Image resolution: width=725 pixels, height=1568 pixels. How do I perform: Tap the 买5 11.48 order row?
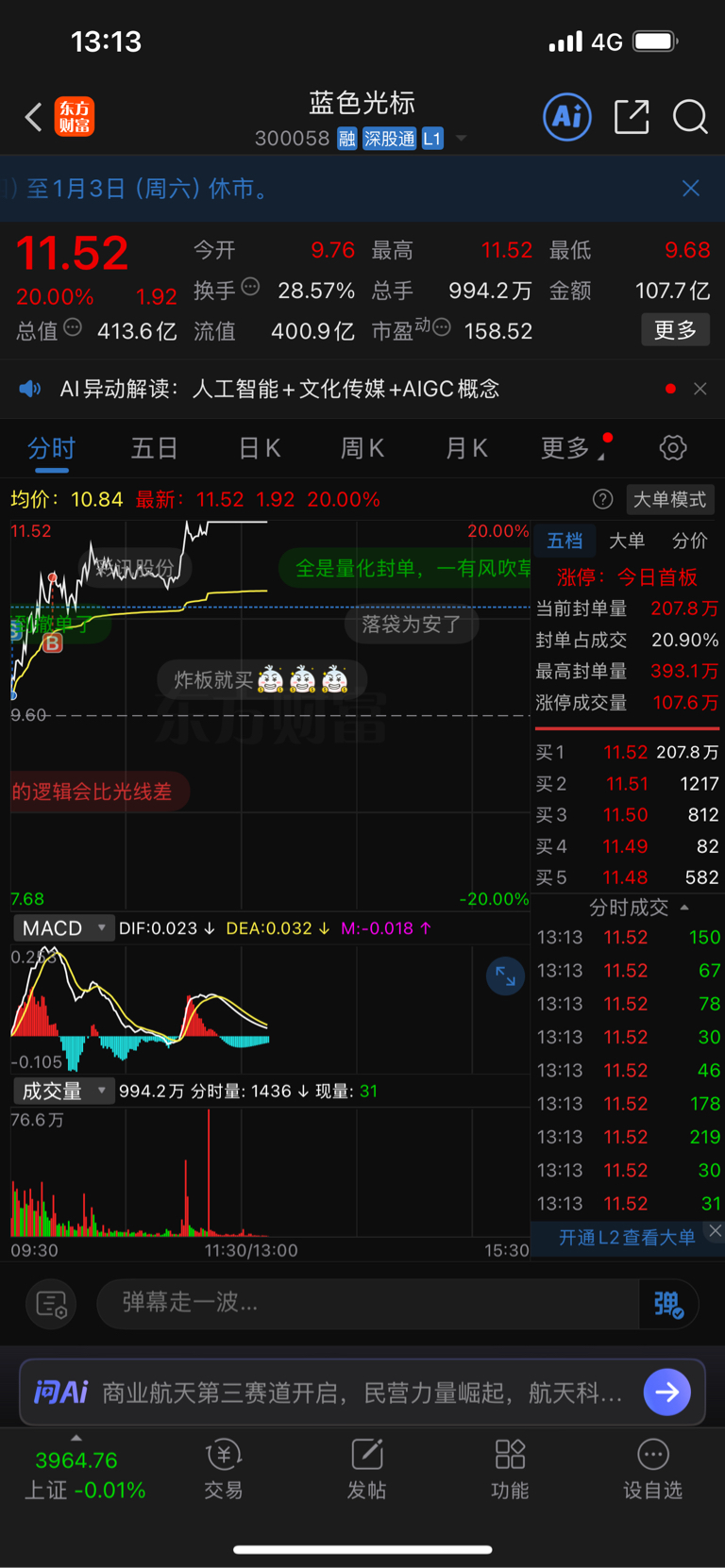[x=627, y=877]
